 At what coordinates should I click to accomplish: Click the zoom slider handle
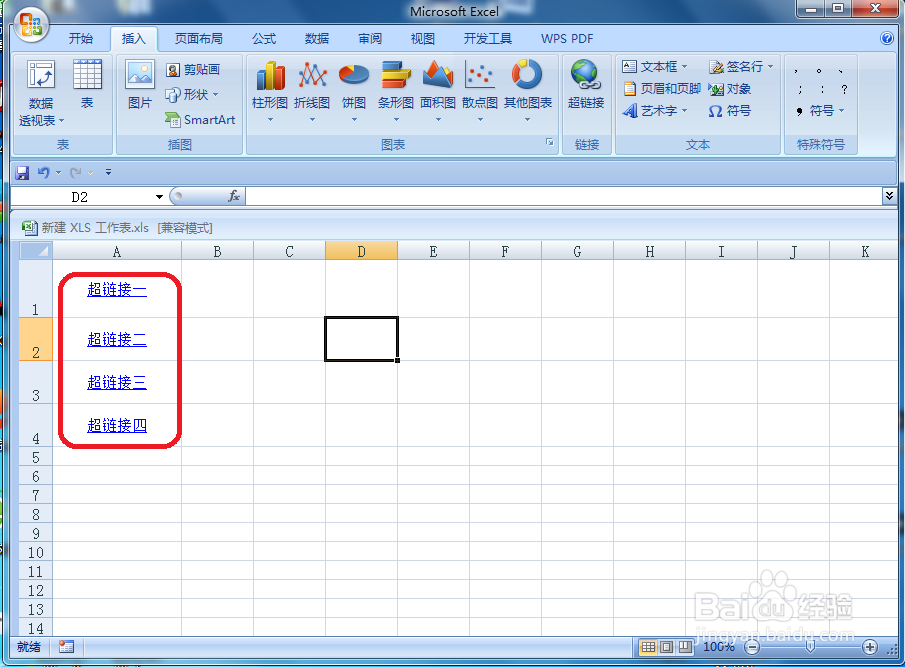pos(810,647)
